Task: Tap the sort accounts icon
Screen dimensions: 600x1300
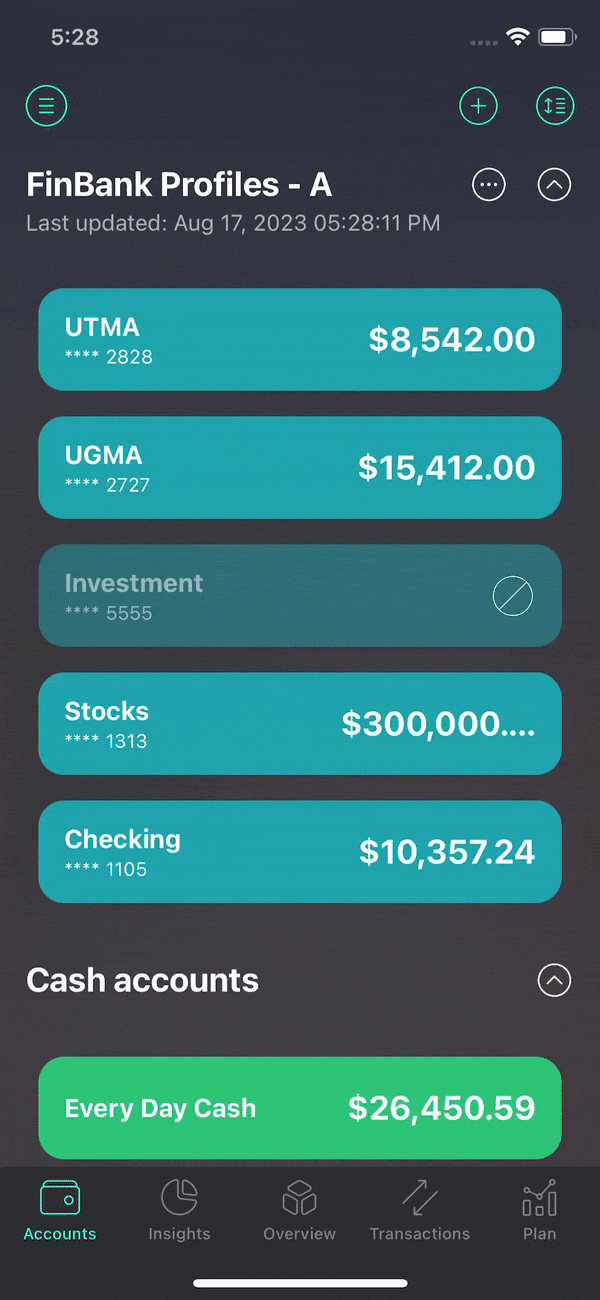Action: (555, 105)
